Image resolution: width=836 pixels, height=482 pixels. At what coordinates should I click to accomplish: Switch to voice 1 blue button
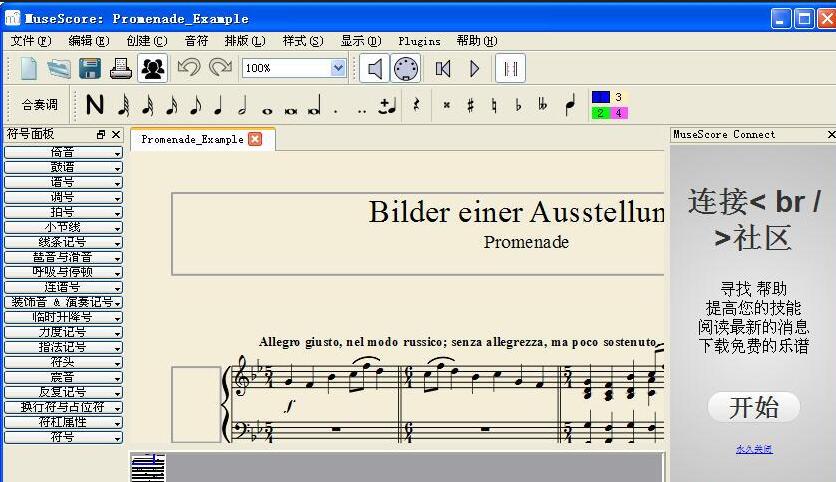coord(600,97)
